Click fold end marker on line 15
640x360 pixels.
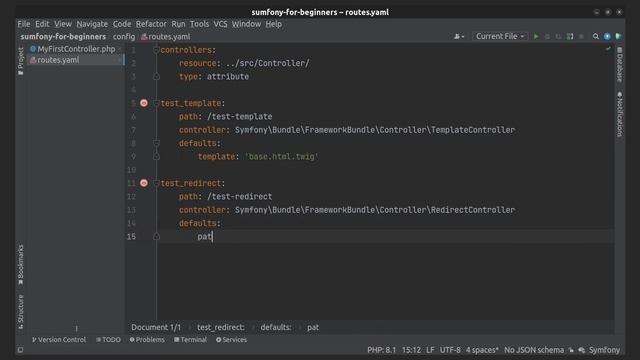tap(156, 236)
